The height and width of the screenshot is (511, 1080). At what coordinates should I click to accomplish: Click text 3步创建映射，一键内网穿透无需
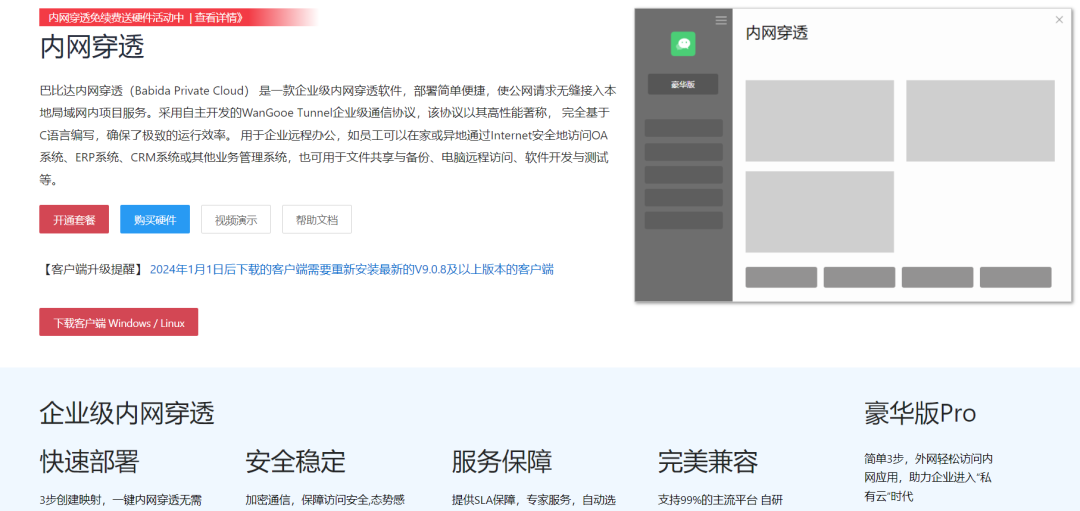(x=121, y=500)
